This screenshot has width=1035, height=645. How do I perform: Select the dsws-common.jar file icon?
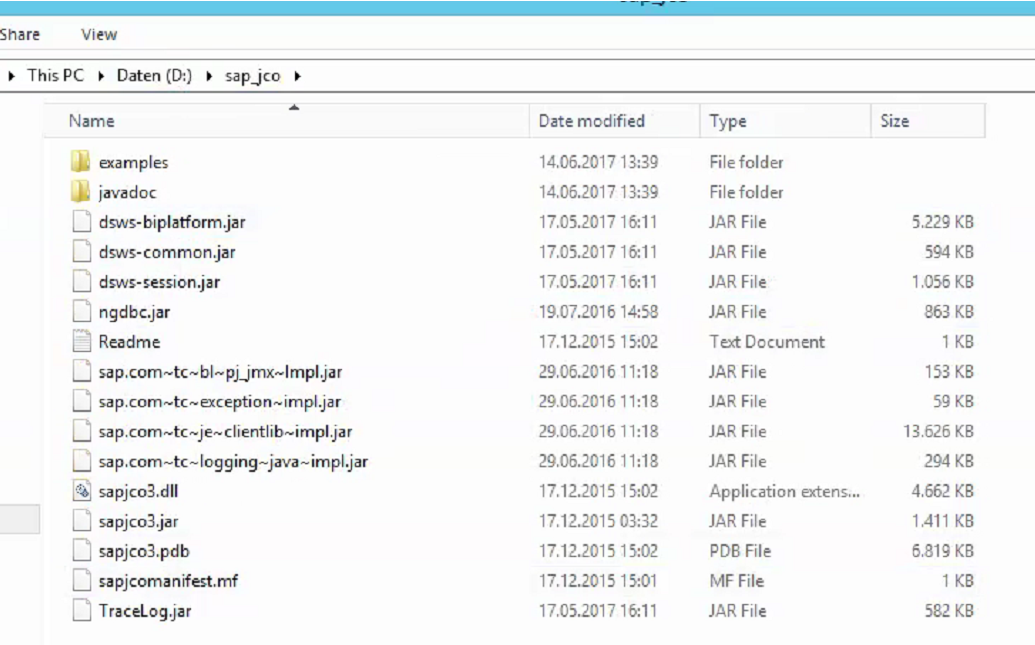pos(81,252)
